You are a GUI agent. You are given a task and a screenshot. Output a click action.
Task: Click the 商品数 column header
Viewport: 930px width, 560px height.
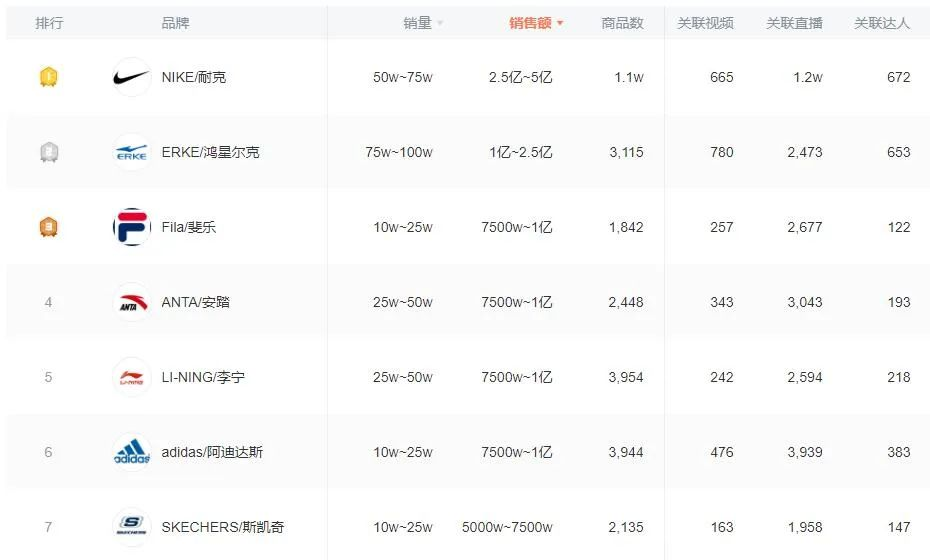(x=622, y=23)
